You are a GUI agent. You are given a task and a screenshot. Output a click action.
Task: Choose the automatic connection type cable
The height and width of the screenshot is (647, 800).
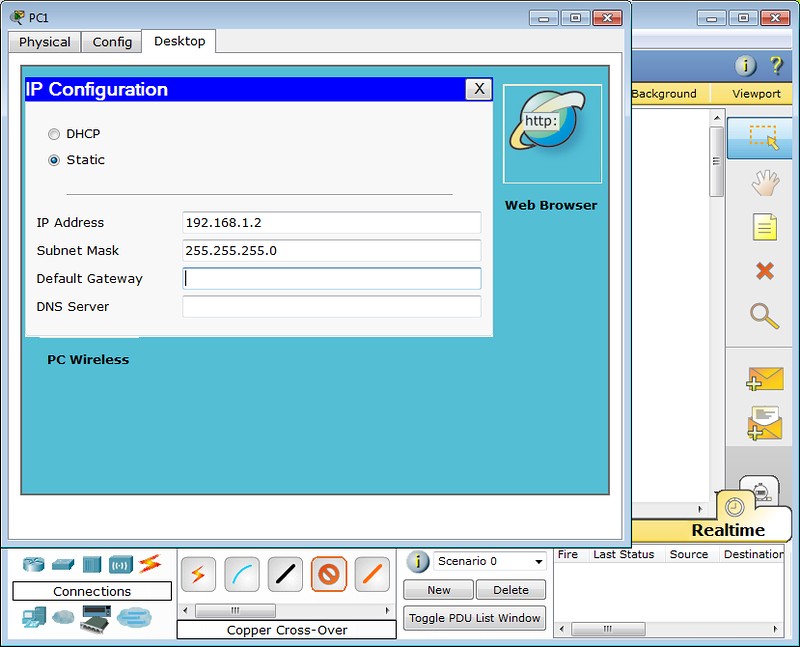pyautogui.click(x=198, y=575)
